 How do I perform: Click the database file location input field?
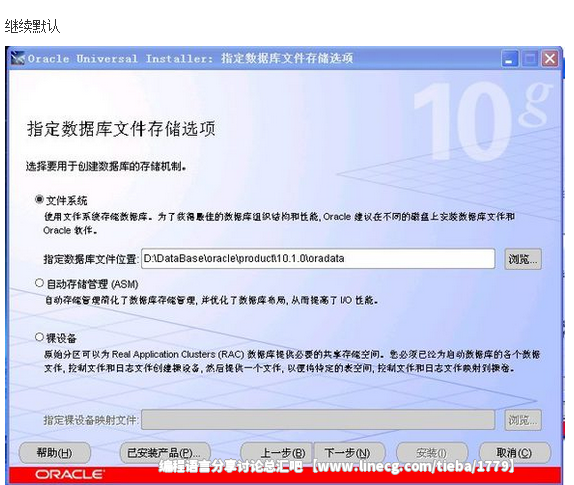point(318,259)
